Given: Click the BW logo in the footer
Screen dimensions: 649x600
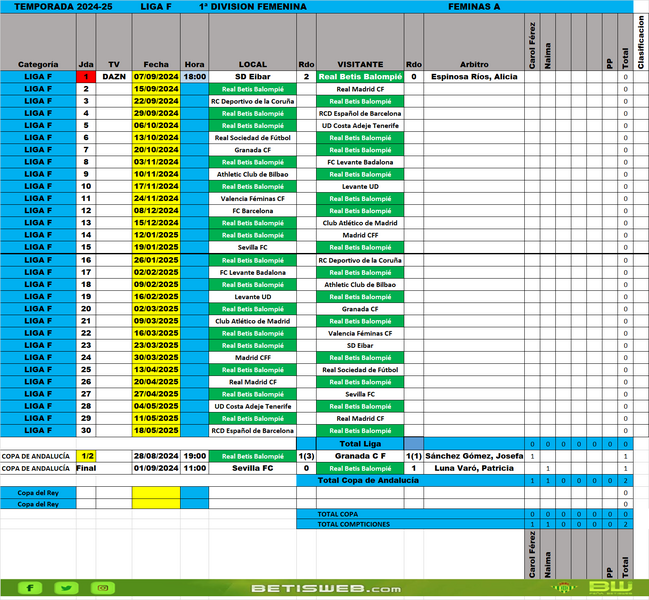Looking at the screenshot, I should click(x=610, y=588).
